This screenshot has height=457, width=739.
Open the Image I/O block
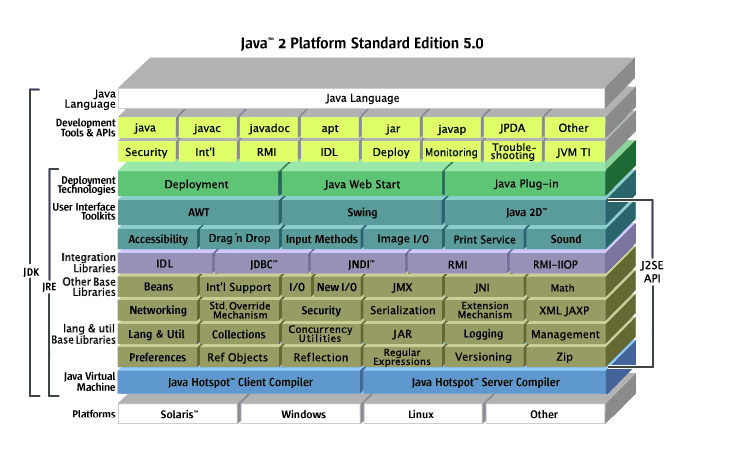pos(403,239)
